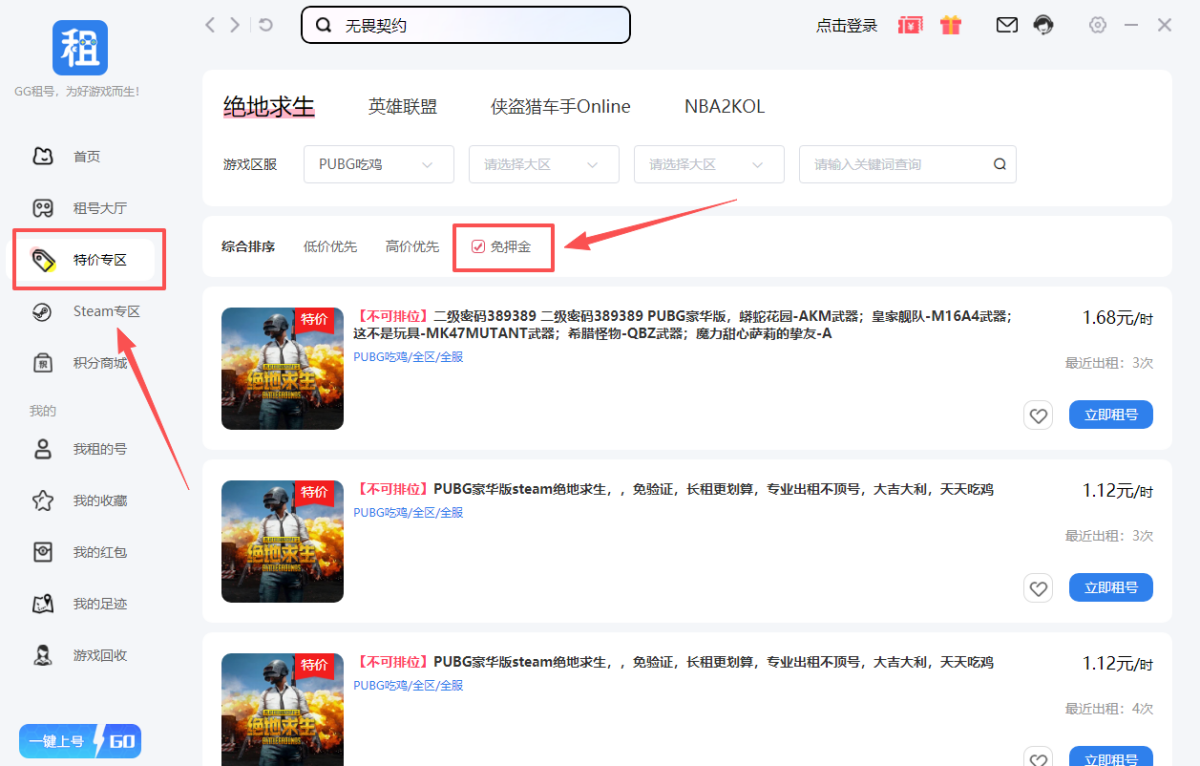
Task: Click 立即租号 for second listing, 3次
Action: coord(1111,588)
